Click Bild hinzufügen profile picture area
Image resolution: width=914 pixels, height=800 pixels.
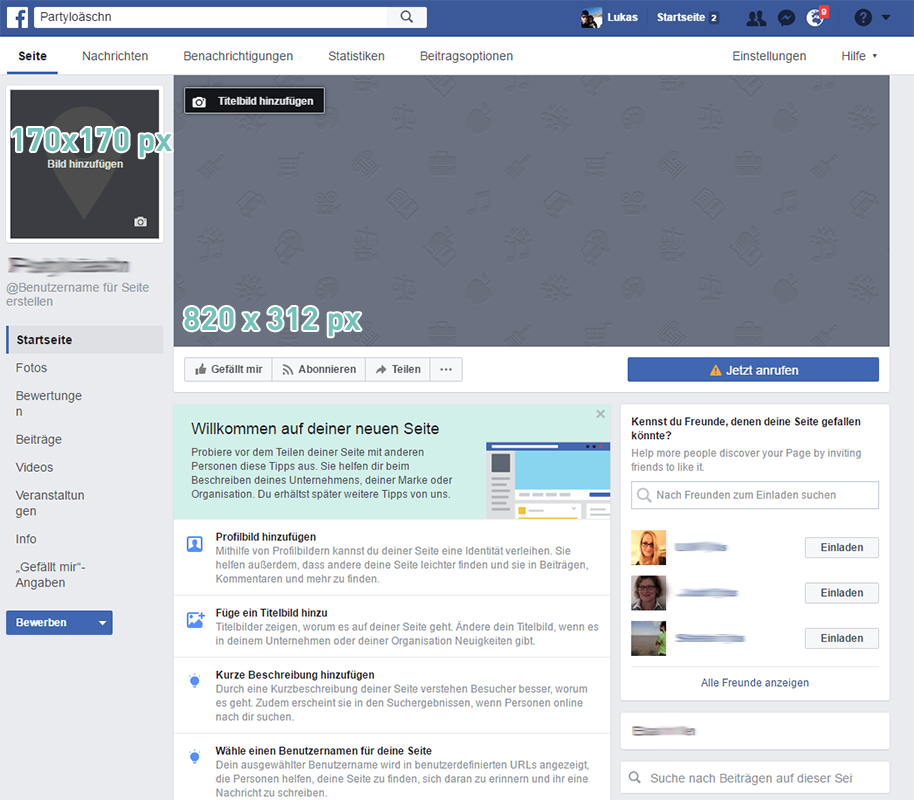[x=85, y=164]
